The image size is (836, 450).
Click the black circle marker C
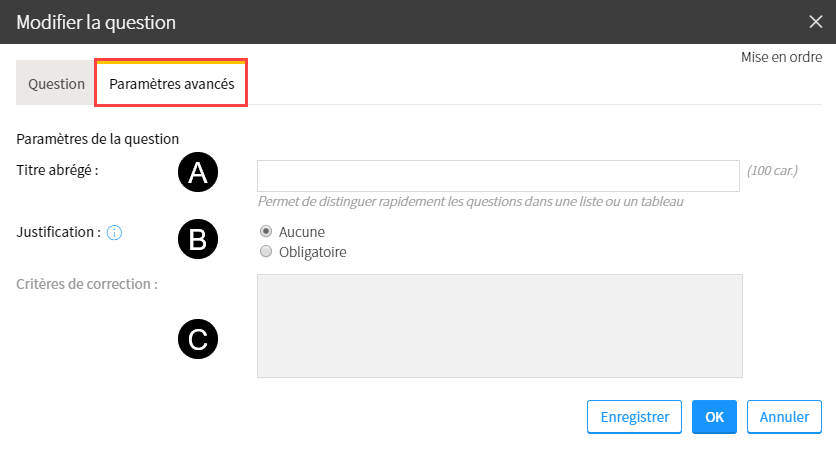coord(198,339)
